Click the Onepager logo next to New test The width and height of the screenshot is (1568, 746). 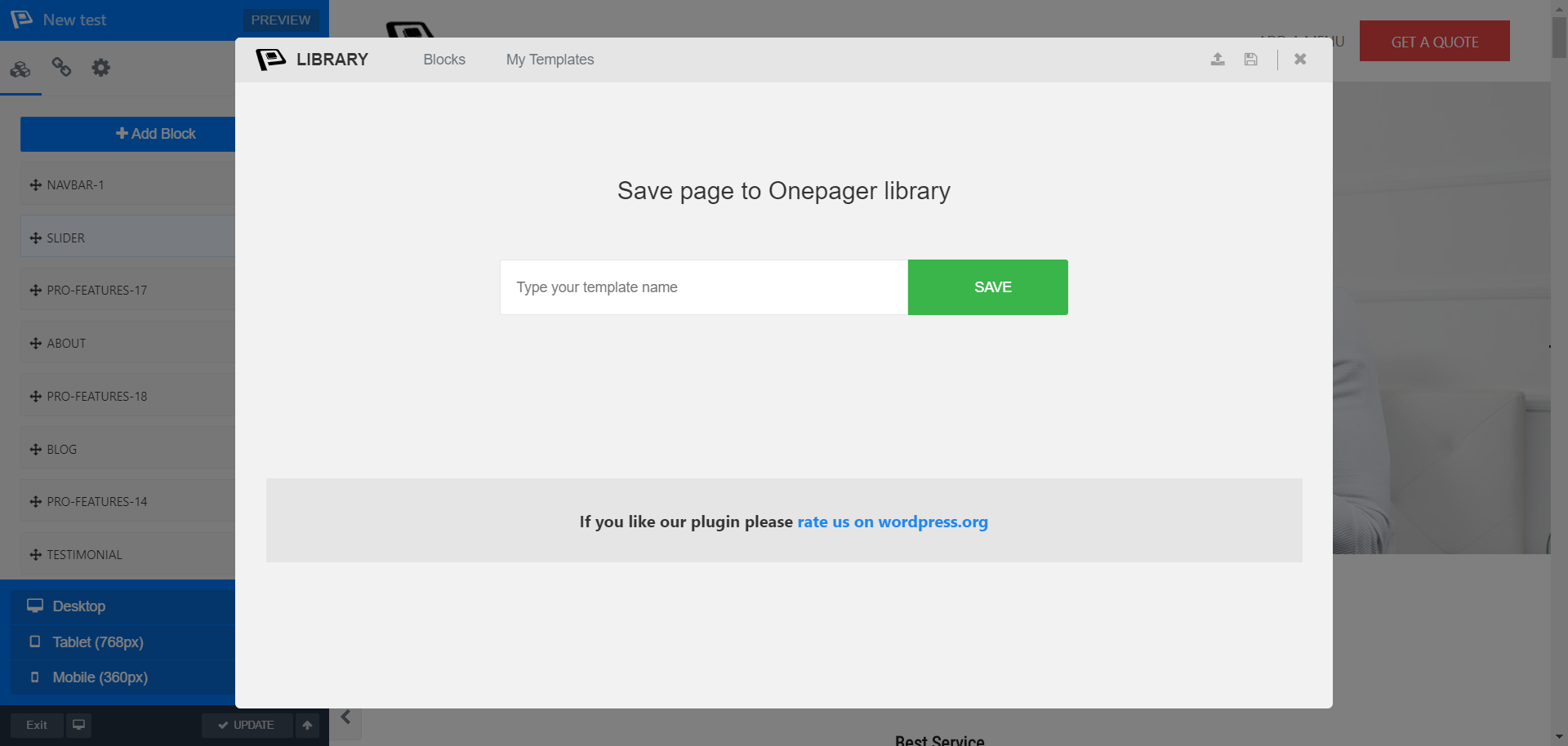(21, 19)
